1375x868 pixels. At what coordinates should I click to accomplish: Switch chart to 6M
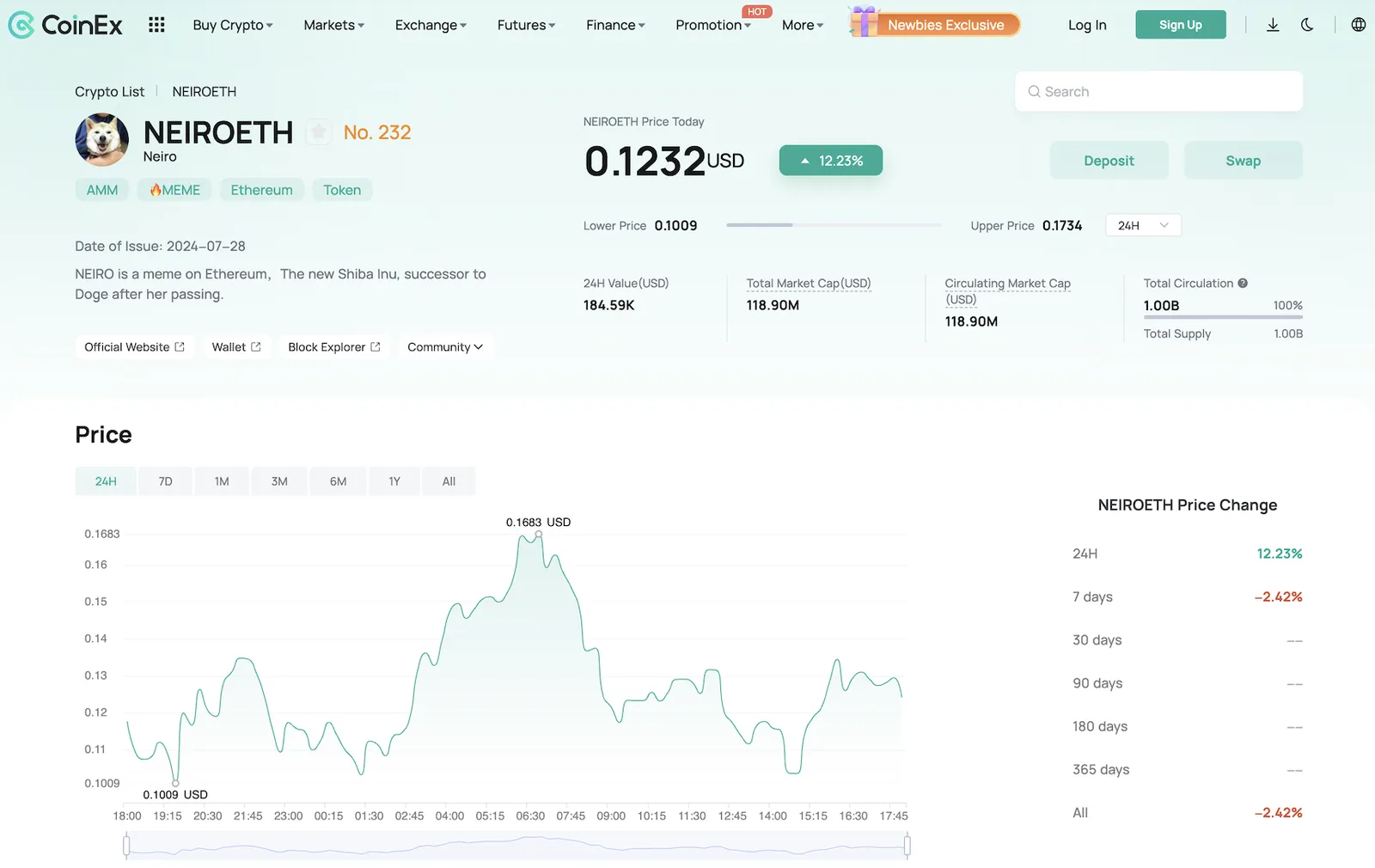tap(338, 481)
